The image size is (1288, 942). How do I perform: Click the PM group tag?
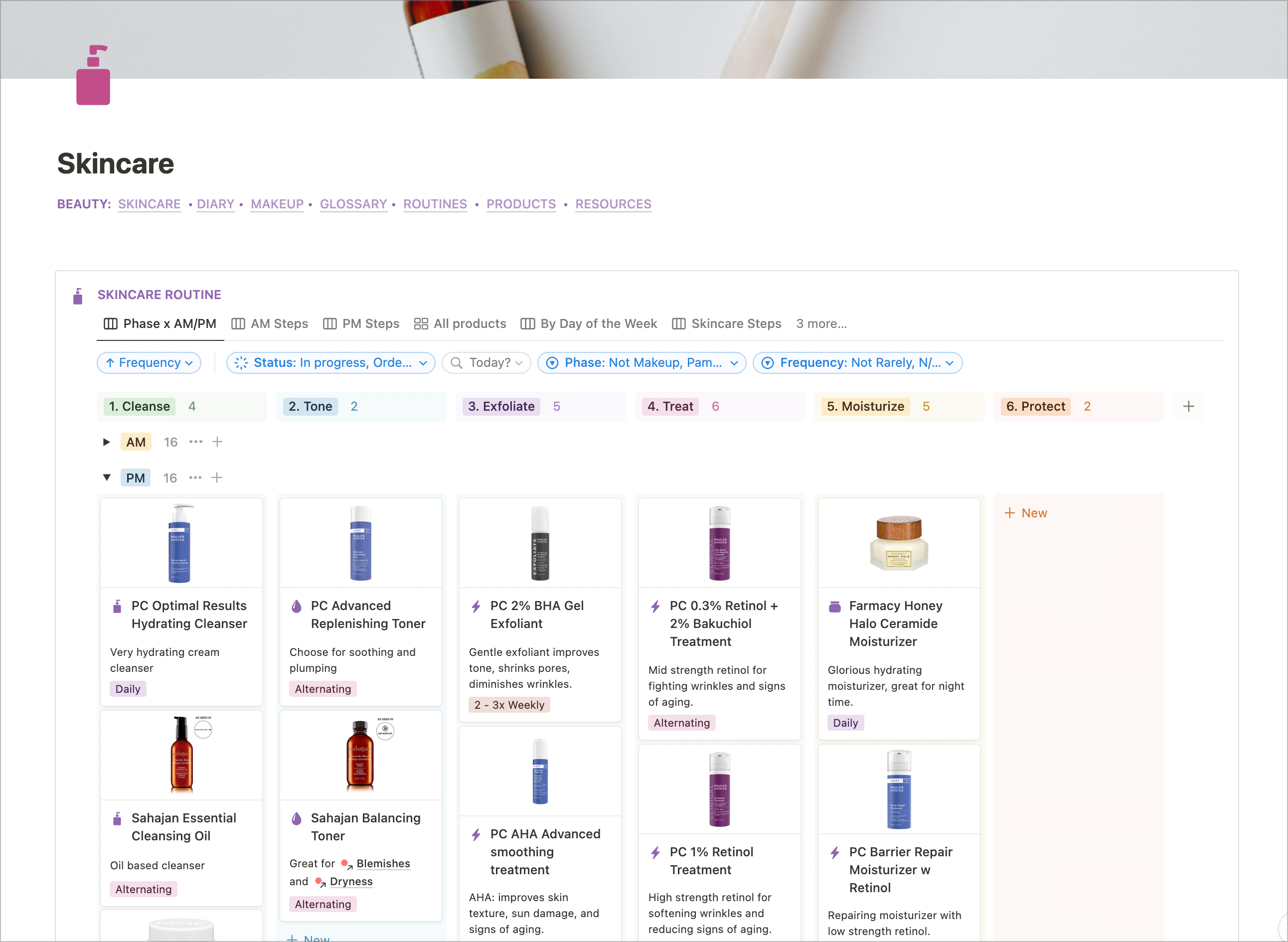[135, 478]
